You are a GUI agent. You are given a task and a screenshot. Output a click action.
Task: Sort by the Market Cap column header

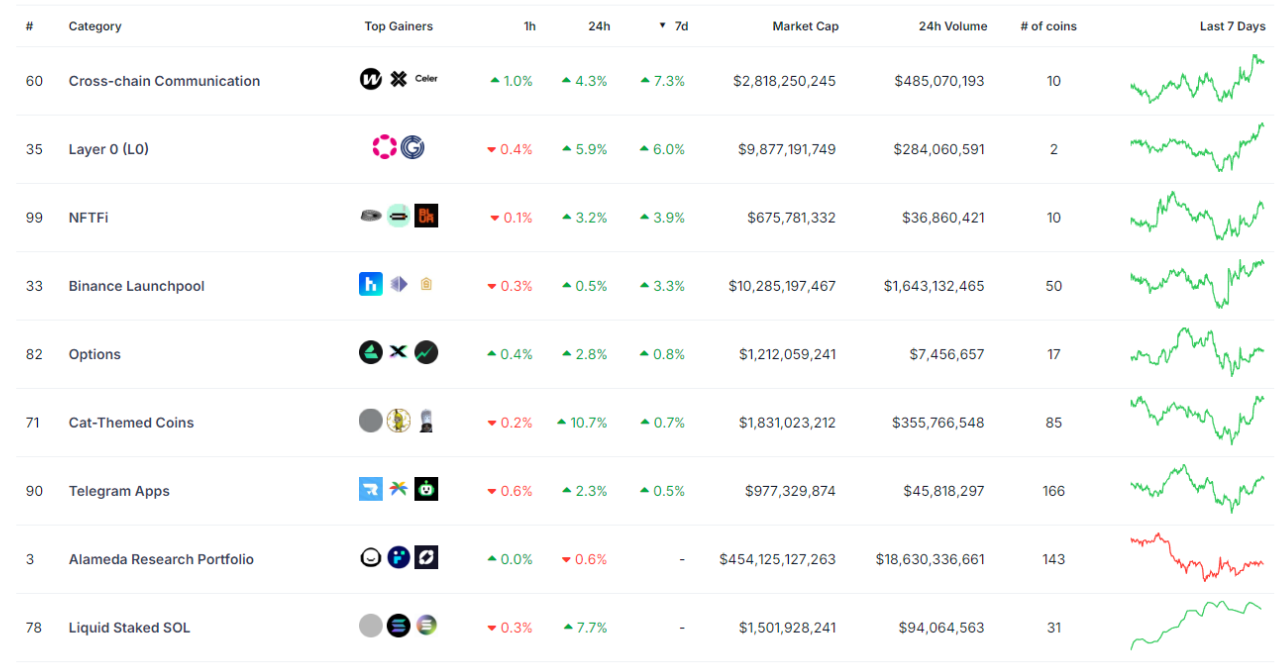[x=805, y=26]
